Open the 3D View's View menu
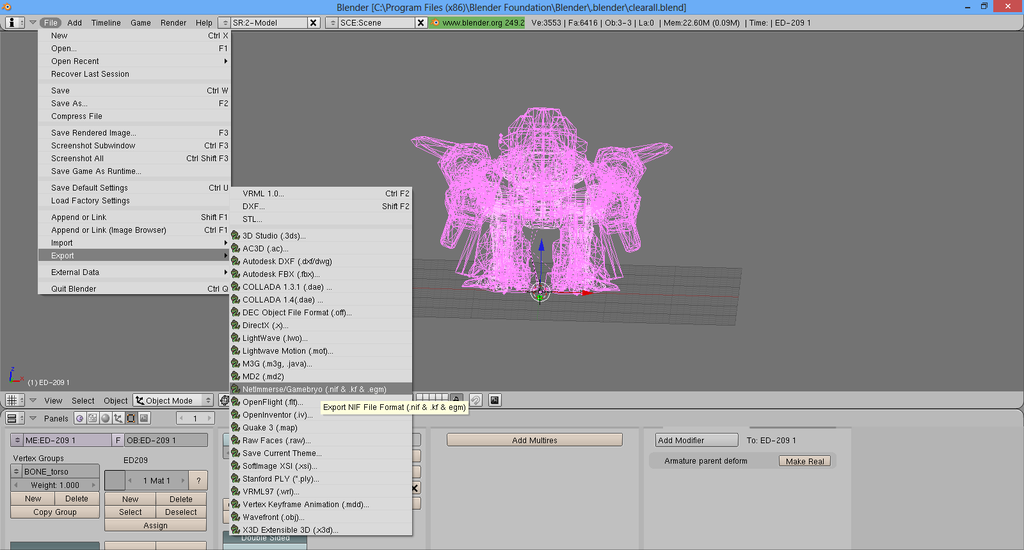This screenshot has height=550, width=1024. (x=53, y=400)
